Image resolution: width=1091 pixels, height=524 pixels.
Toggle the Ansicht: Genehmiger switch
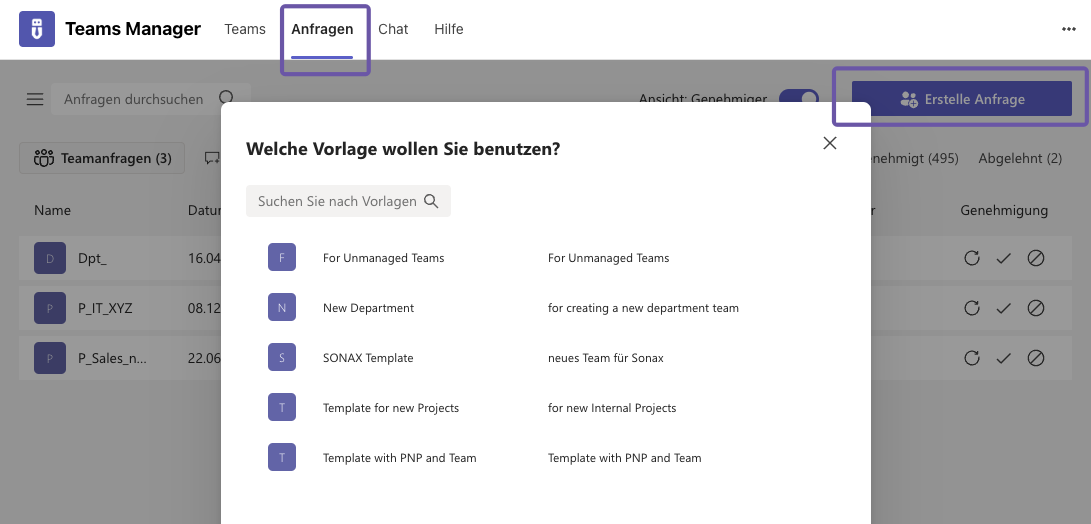(799, 98)
